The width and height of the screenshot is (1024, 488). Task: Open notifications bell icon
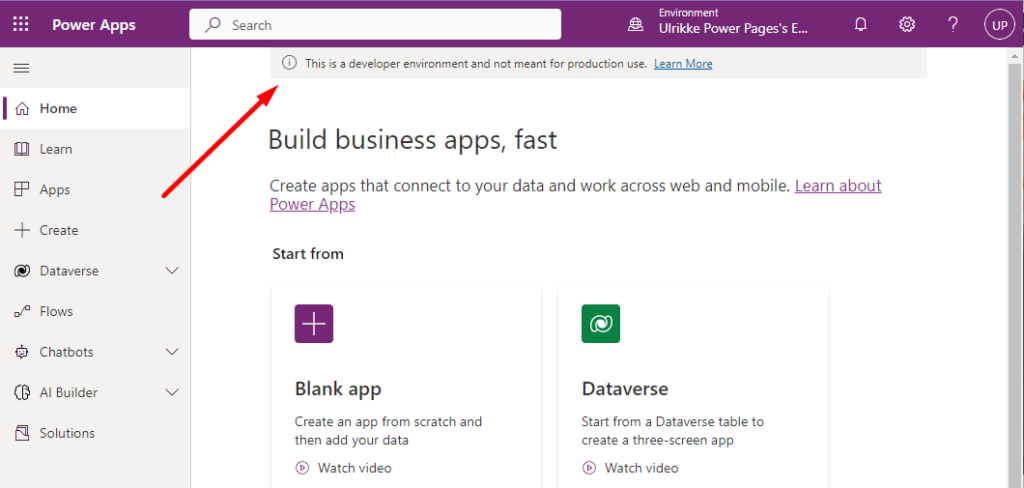pos(861,25)
